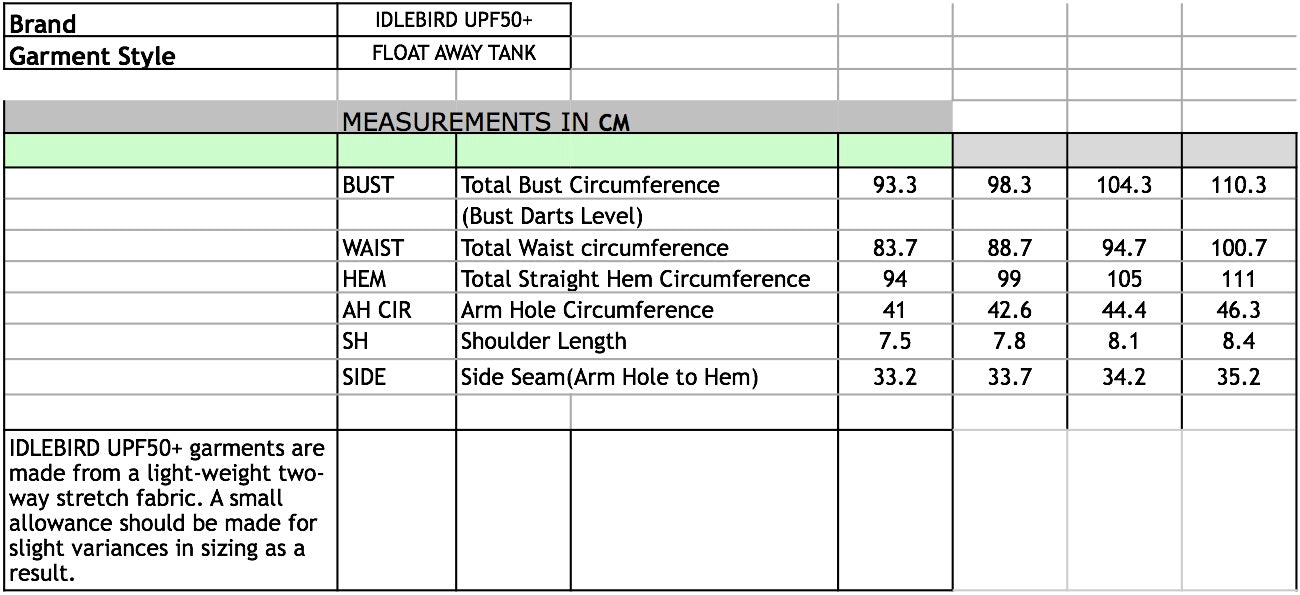This screenshot has width=1300, height=595.
Task: Click the AH CIR abbreviation cell
Action: click(x=396, y=310)
